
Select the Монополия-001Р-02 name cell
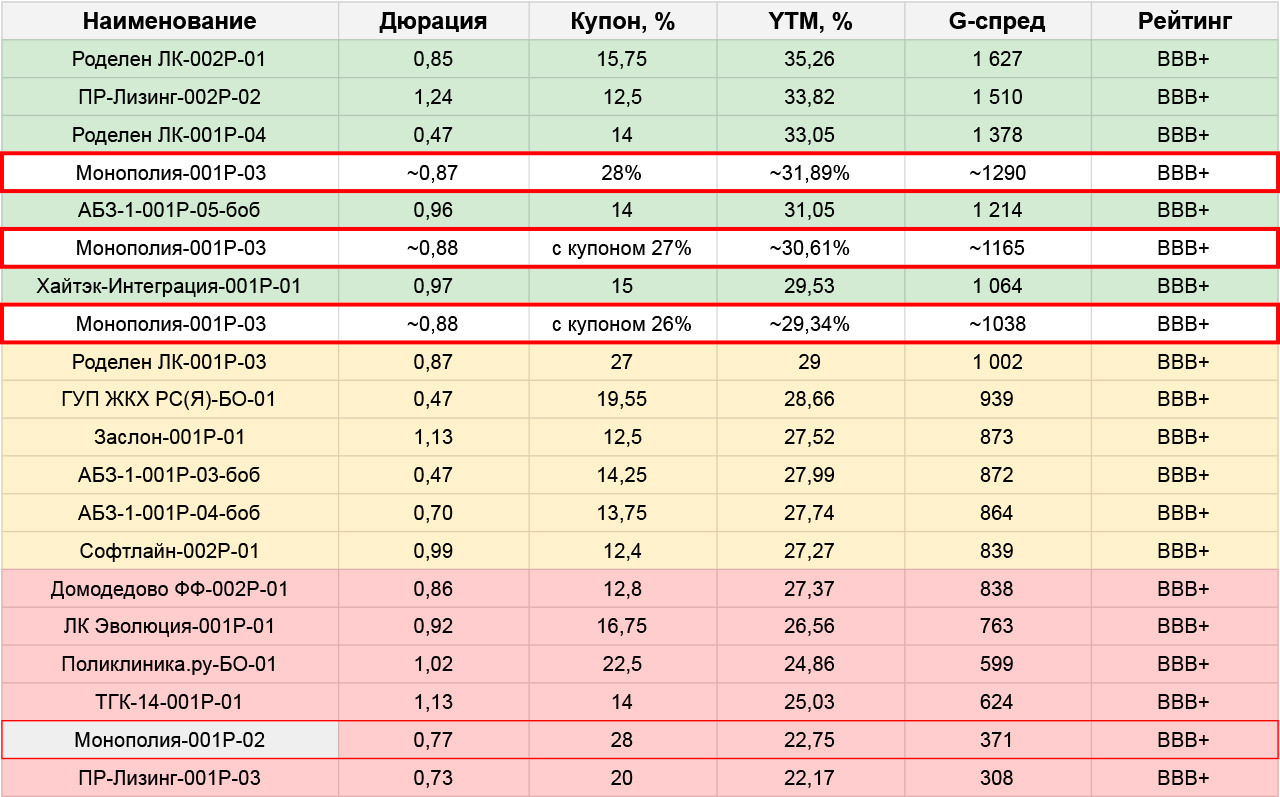169,740
